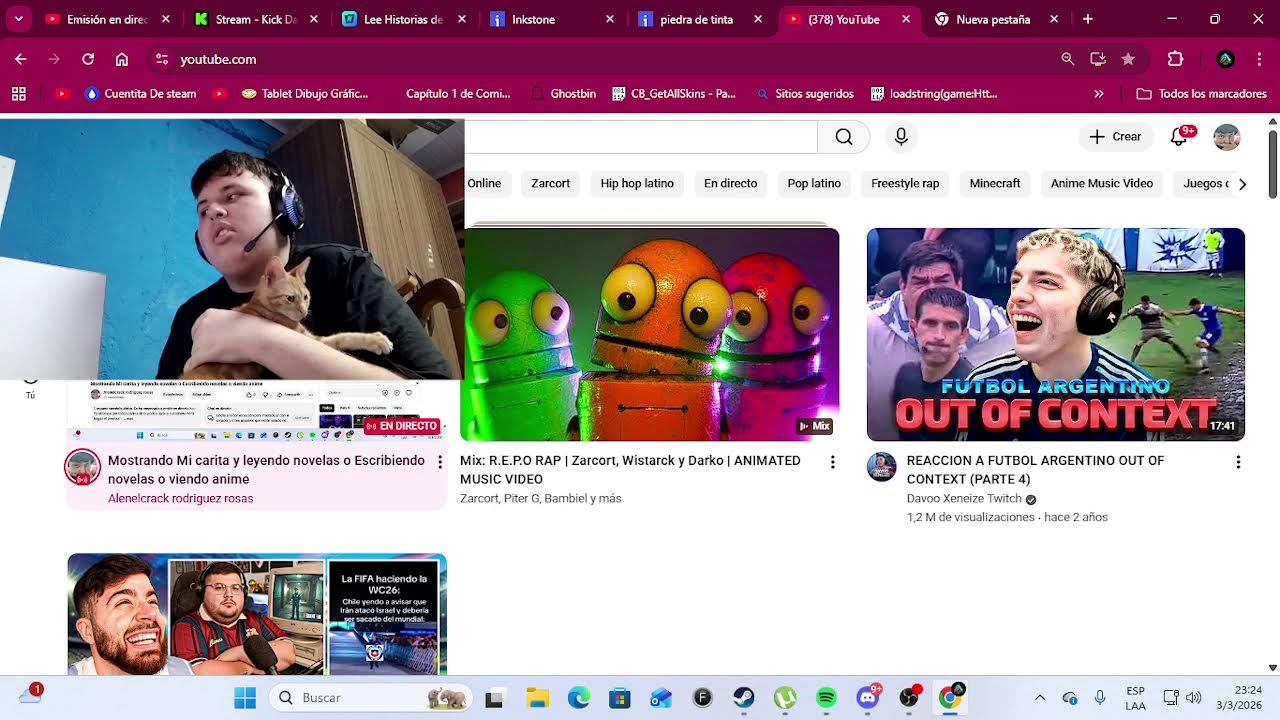The height and width of the screenshot is (720, 1280).
Task: Open Discord from the taskbar
Action: 868,698
